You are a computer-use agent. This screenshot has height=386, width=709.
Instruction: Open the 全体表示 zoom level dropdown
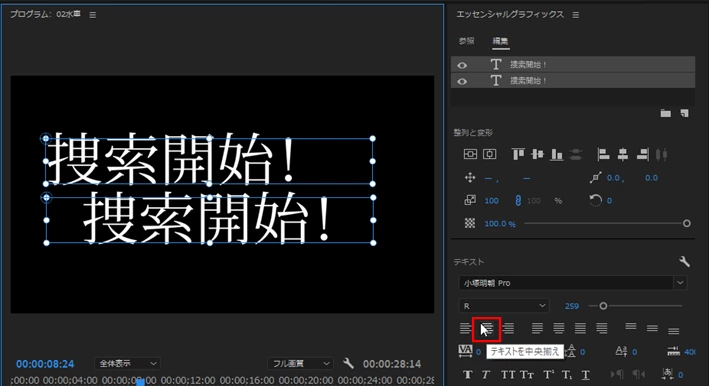(127, 363)
